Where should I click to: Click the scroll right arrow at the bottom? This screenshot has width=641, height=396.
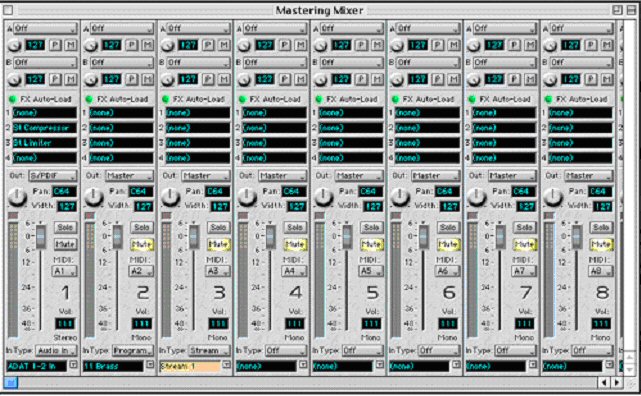(617, 383)
